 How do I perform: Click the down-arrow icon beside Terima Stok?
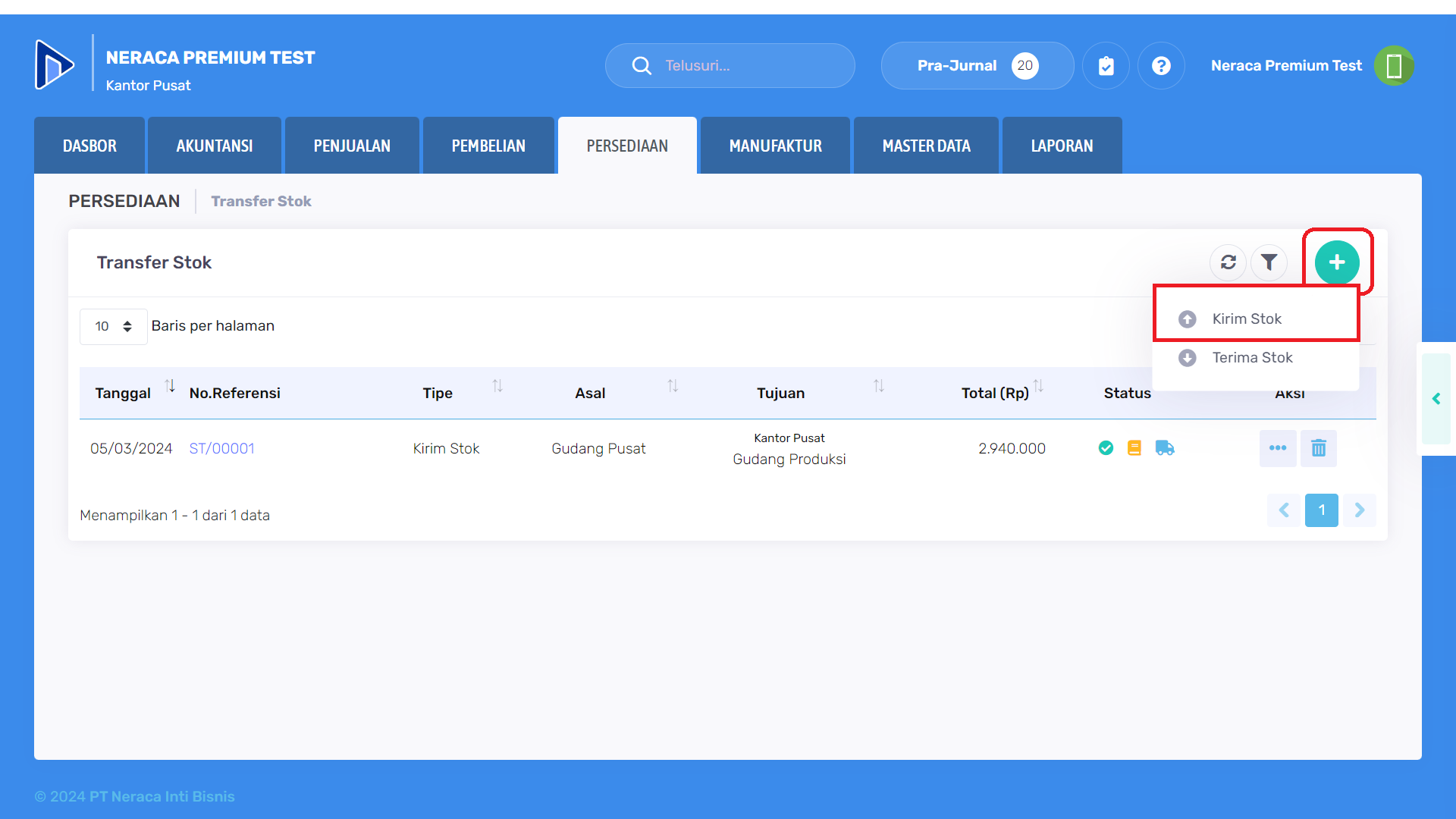[1188, 358]
